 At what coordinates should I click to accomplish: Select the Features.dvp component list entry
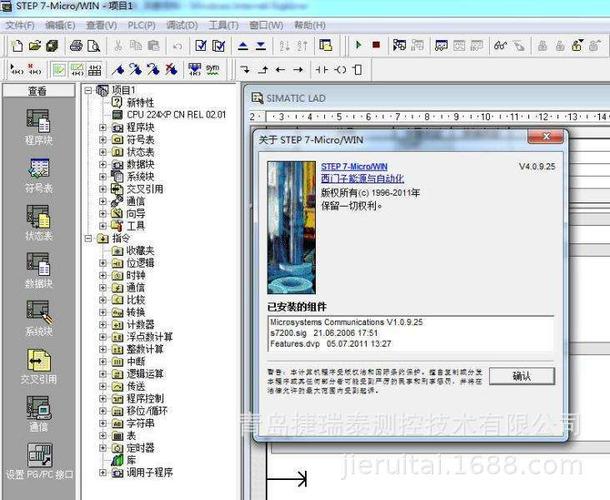[330, 344]
